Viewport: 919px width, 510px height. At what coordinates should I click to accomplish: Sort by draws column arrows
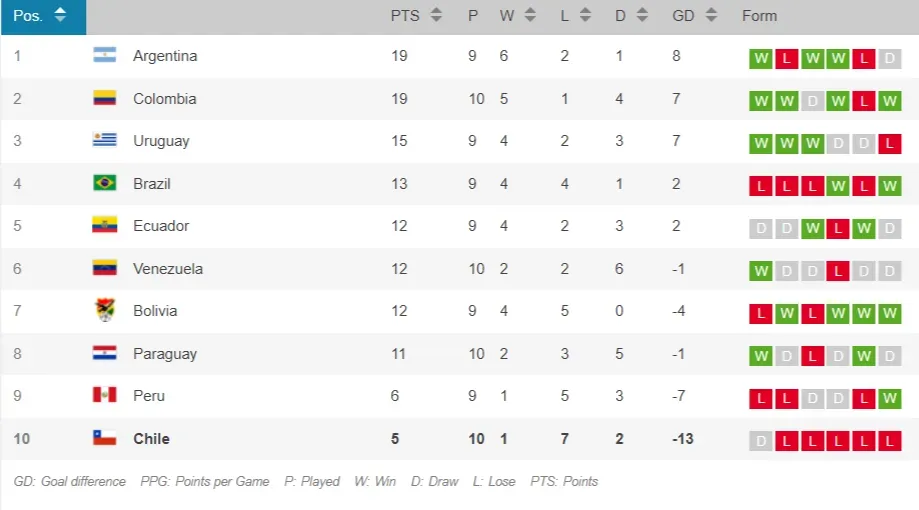point(642,15)
